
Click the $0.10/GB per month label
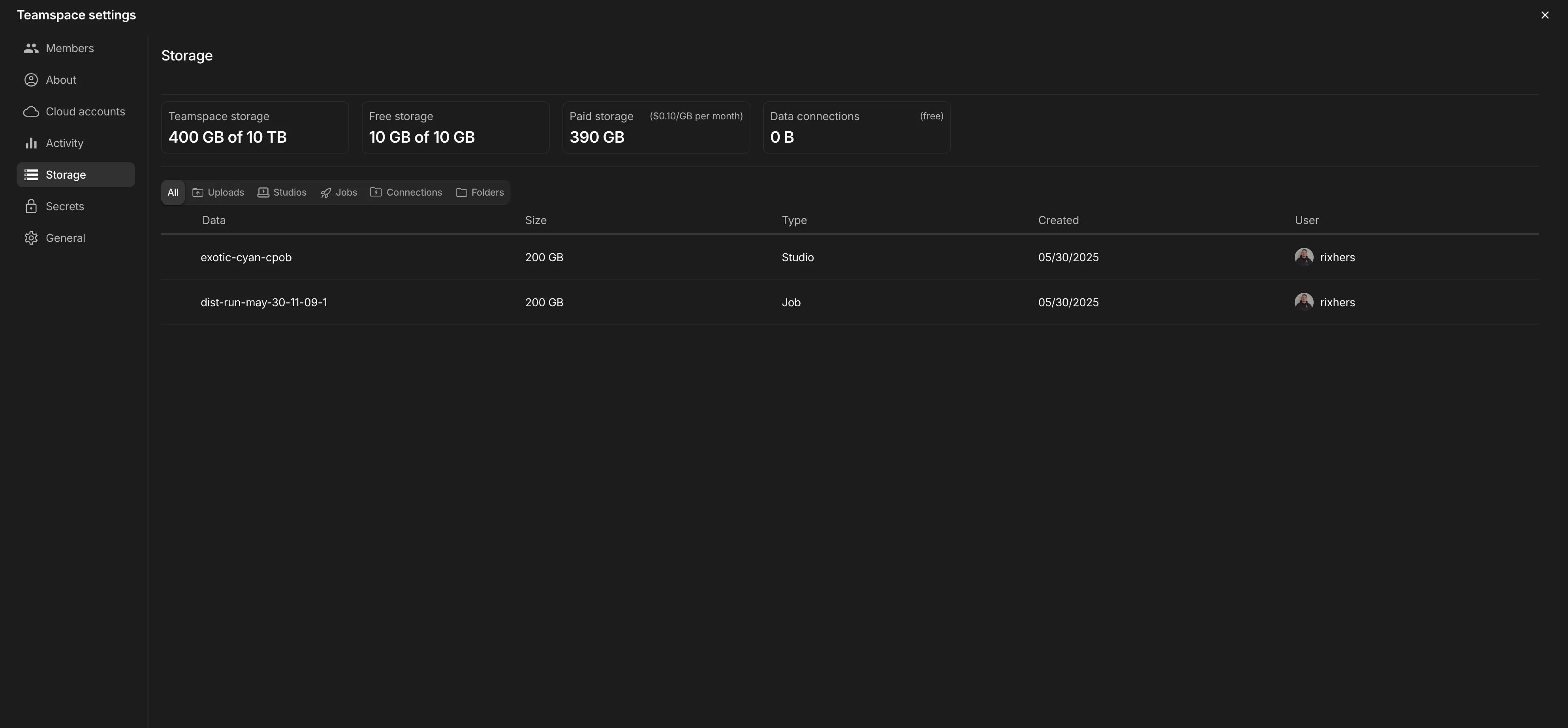[696, 116]
